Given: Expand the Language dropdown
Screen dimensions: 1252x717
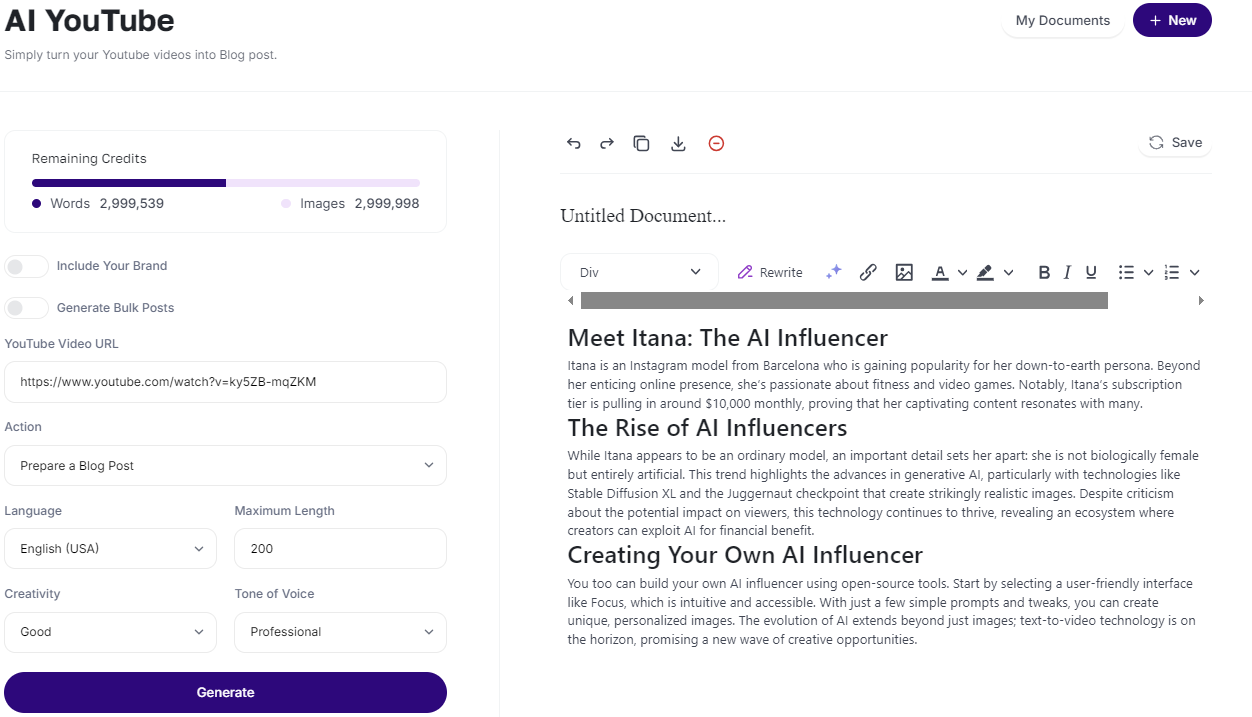Looking at the screenshot, I should (x=110, y=549).
